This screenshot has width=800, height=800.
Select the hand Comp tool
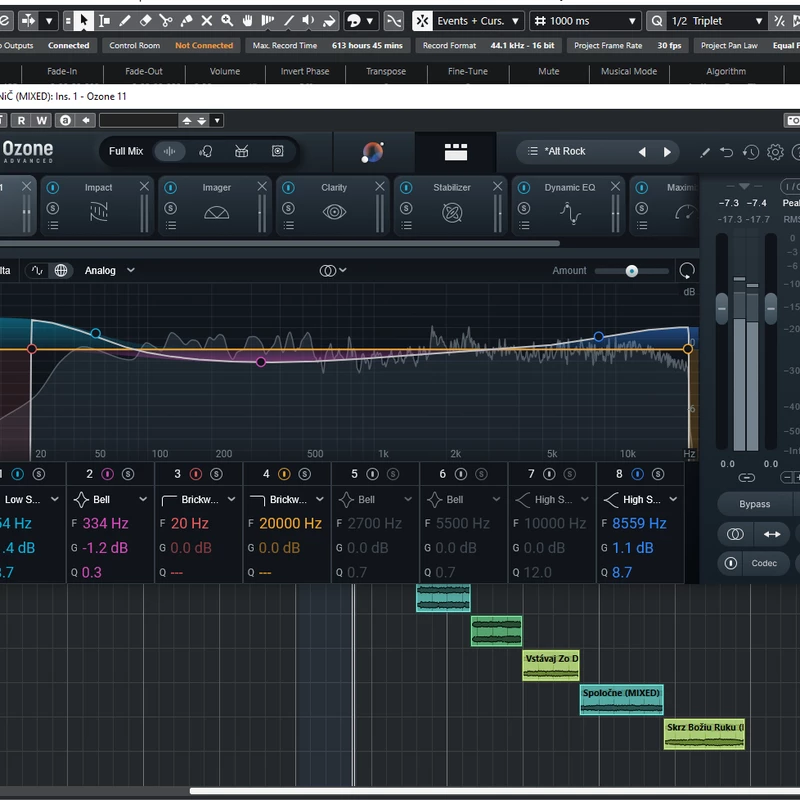247,21
